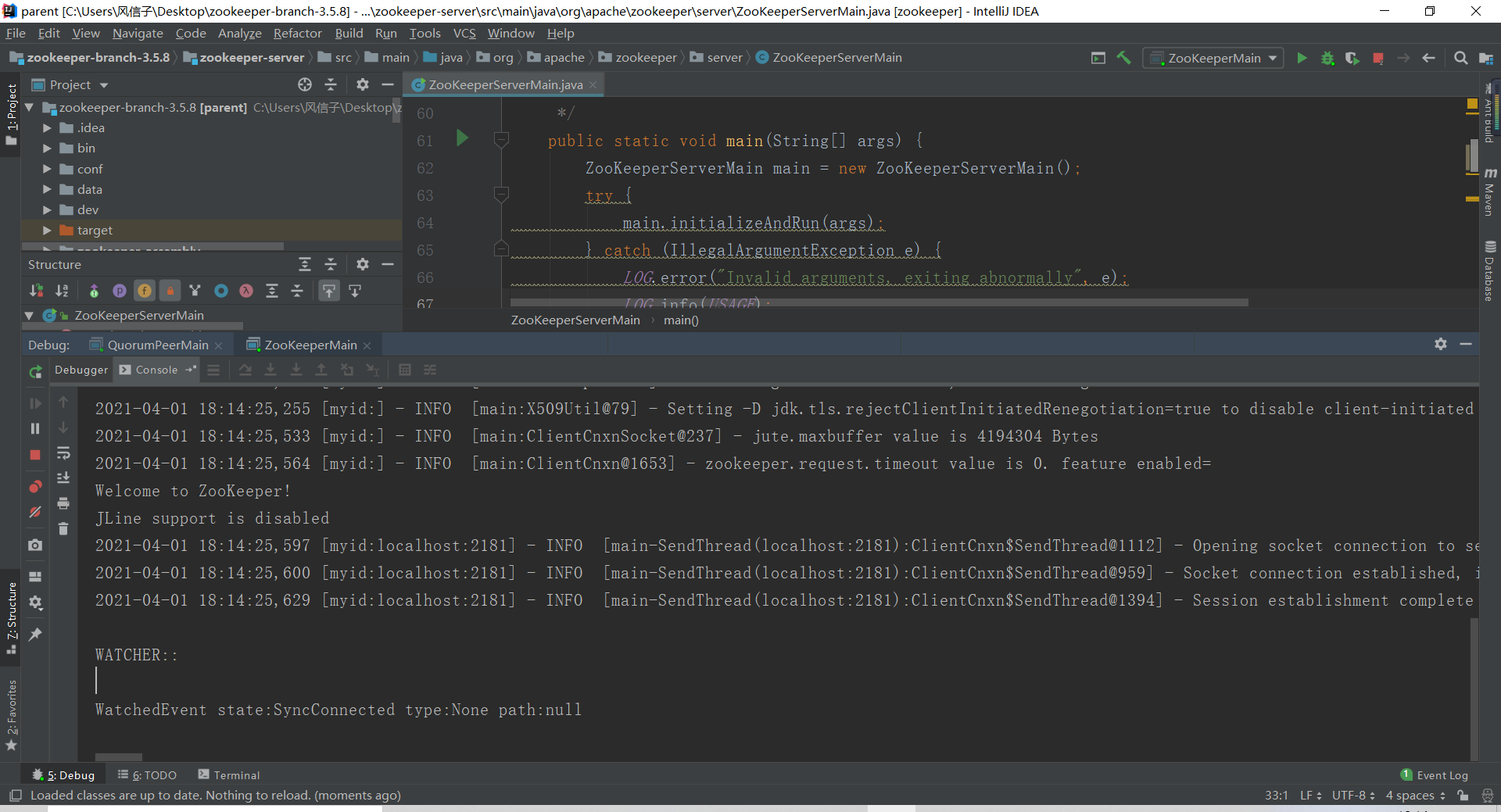Open the Maven side panel
Screen dimensions: 1501x812
tap(1490, 192)
